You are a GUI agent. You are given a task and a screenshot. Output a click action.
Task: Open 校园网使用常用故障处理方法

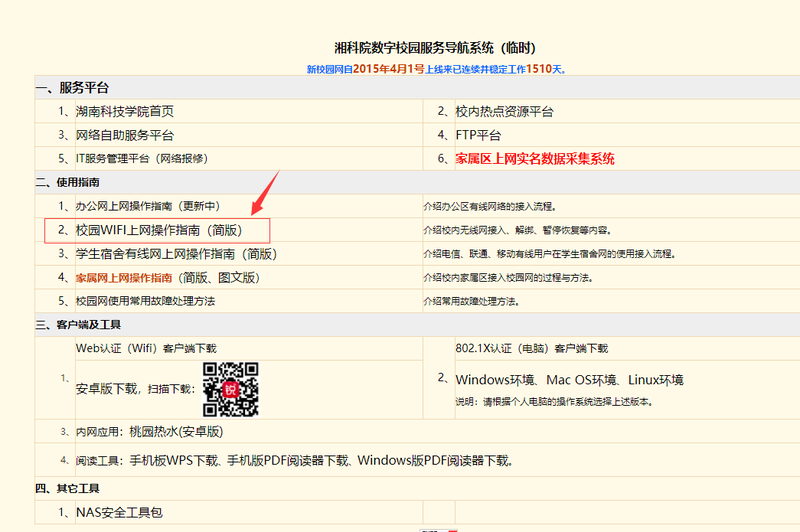(145, 300)
